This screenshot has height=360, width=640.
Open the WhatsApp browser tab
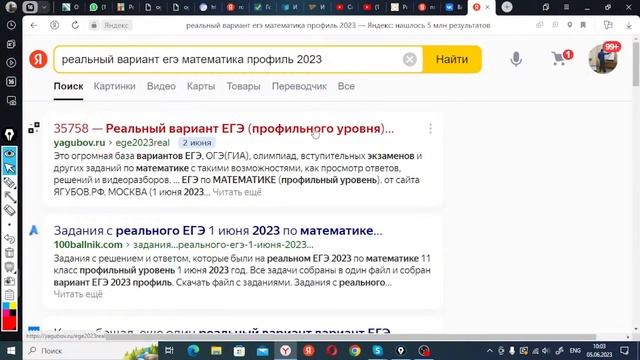point(97,7)
